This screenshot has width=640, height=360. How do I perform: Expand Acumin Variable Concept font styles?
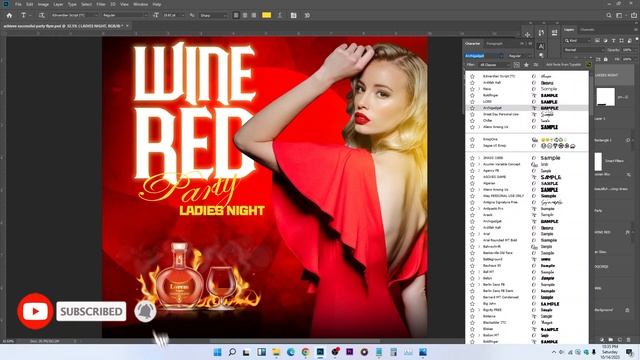pos(479,164)
